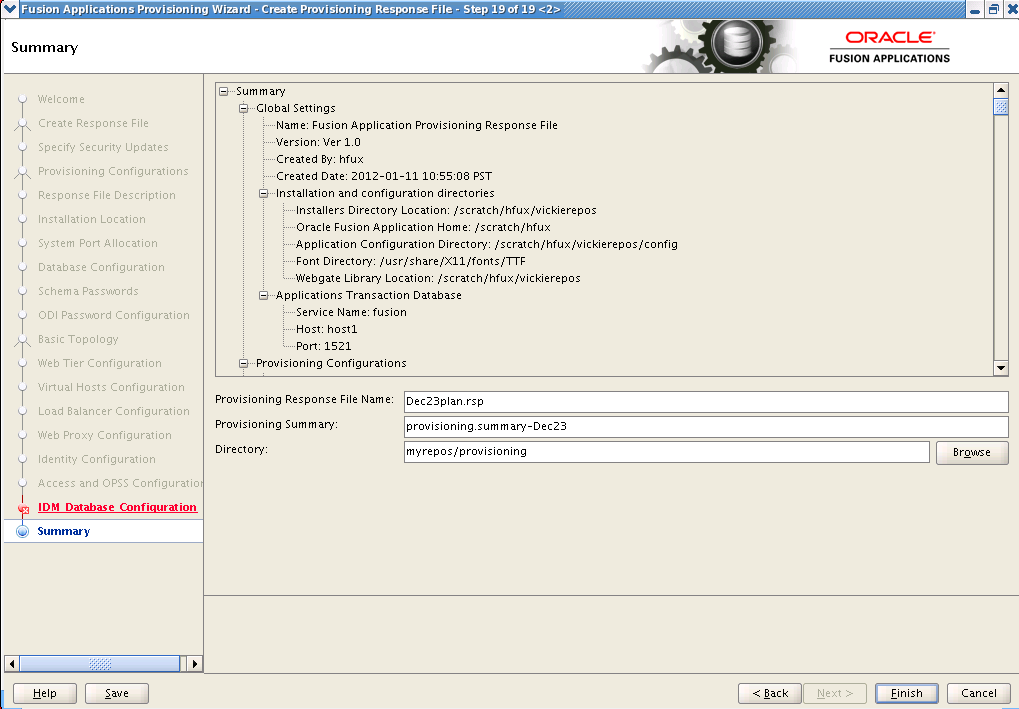Select the Service Name: fusion row
1019x709 pixels.
pyautogui.click(x=351, y=313)
